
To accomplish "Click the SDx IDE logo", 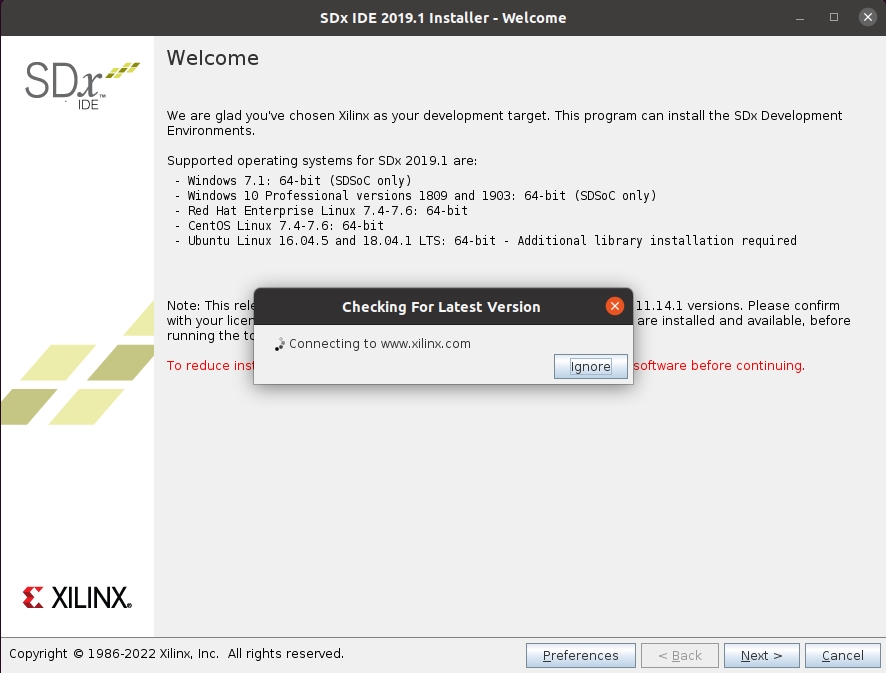I will (82, 84).
